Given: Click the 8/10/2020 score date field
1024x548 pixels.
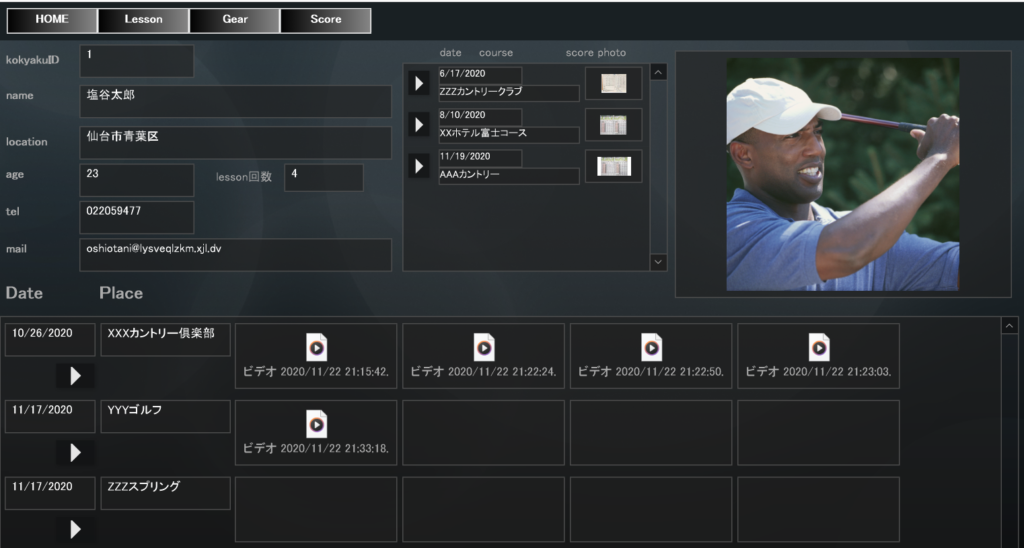Looking at the screenshot, I should (480, 116).
